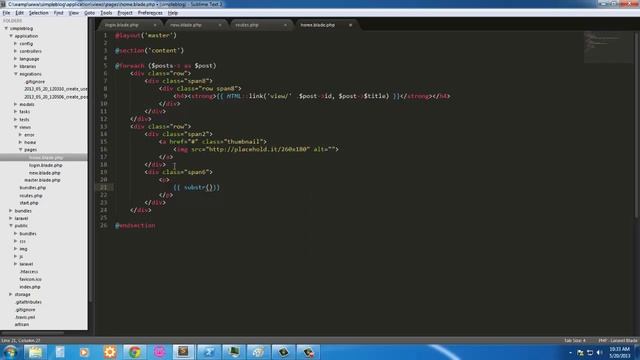This screenshot has width=640, height=360.
Task: Collapse the application folder
Action: click(x=11, y=36)
